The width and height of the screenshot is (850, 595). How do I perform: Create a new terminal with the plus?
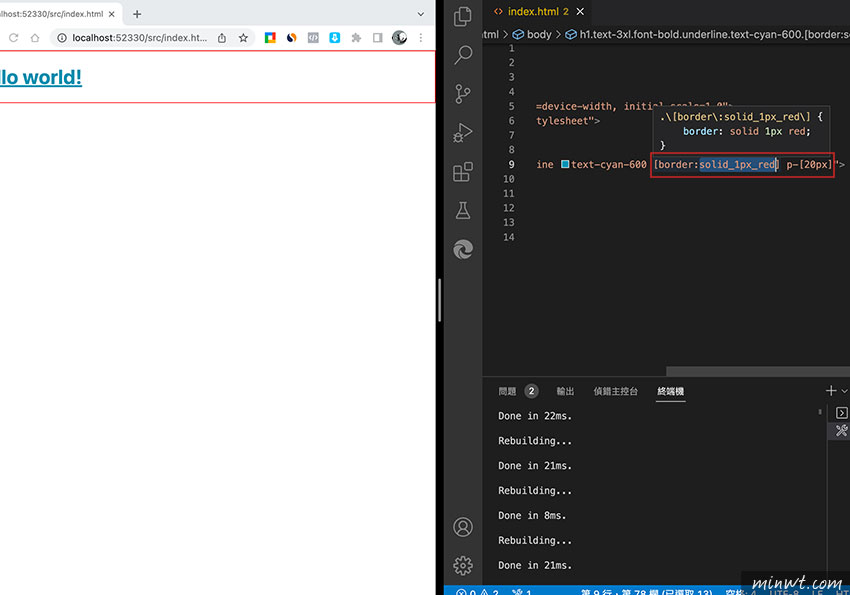(830, 391)
